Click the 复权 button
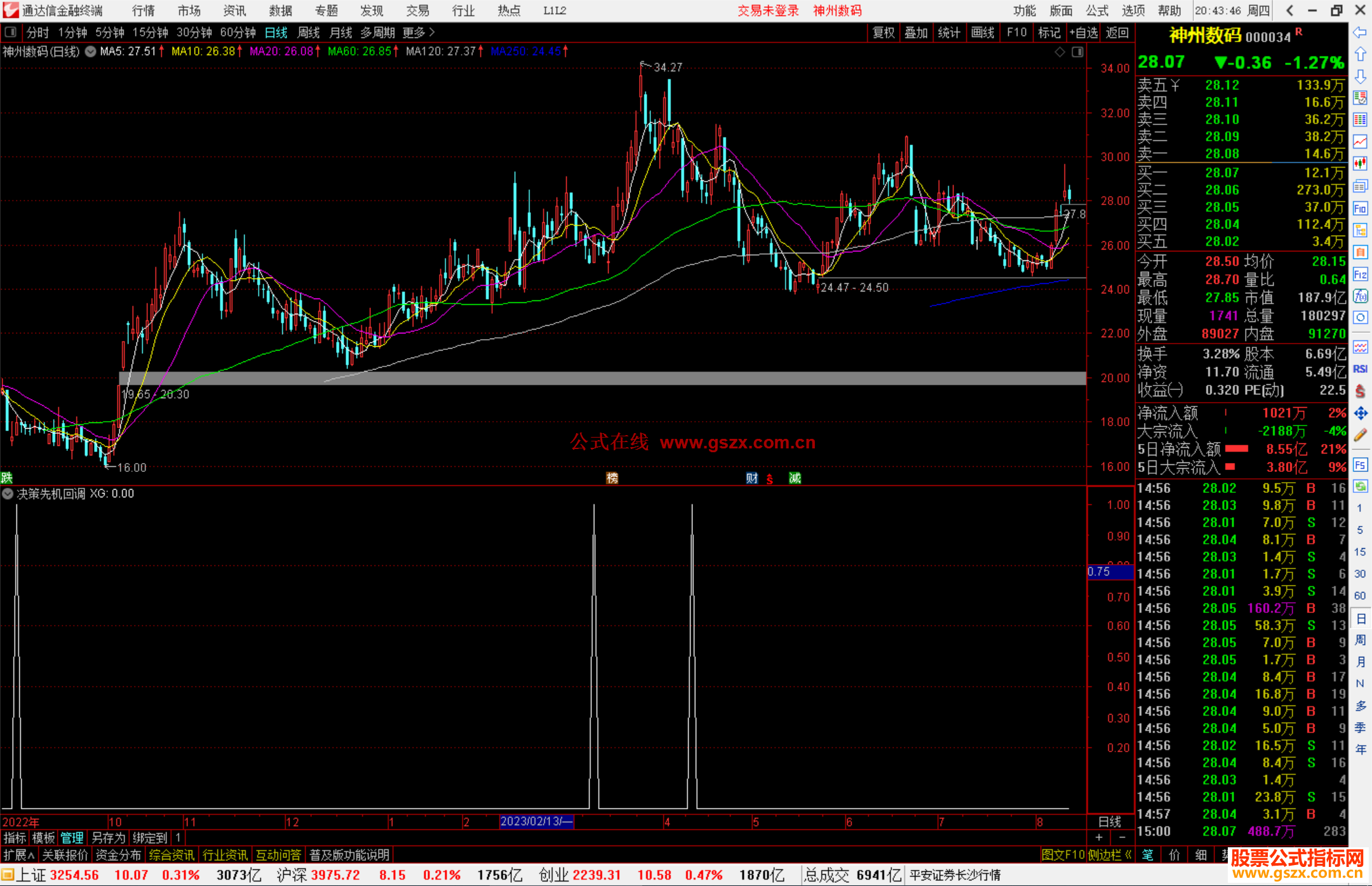1372x886 pixels. pos(884,32)
